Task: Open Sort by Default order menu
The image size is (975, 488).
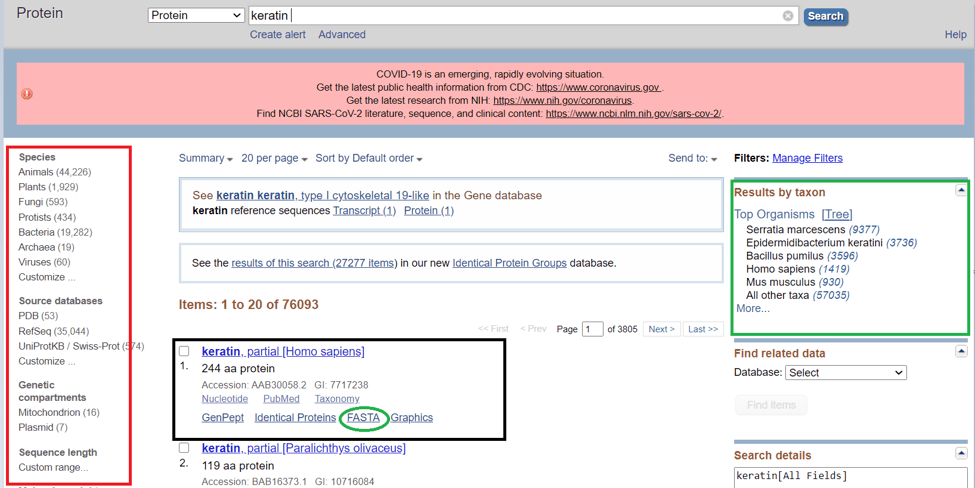Action: coord(368,158)
